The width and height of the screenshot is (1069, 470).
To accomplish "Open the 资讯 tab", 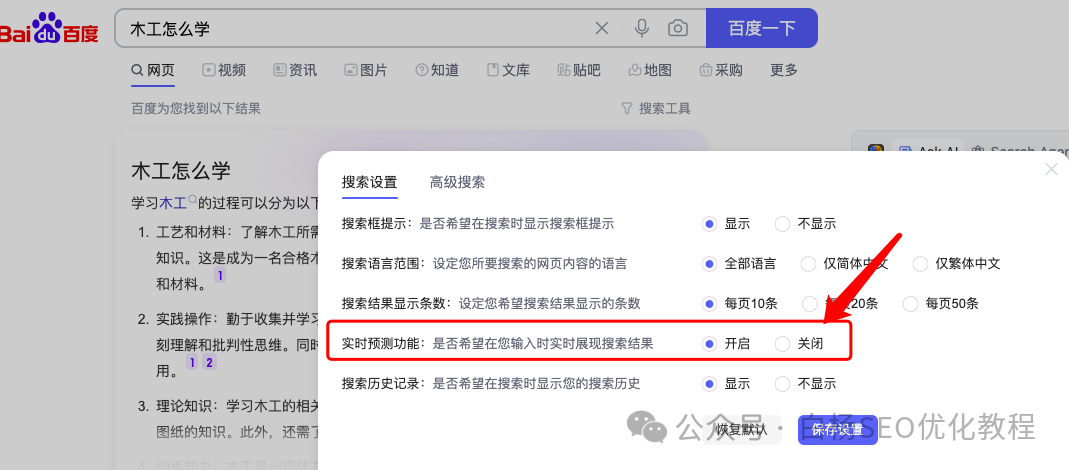I will pos(295,70).
